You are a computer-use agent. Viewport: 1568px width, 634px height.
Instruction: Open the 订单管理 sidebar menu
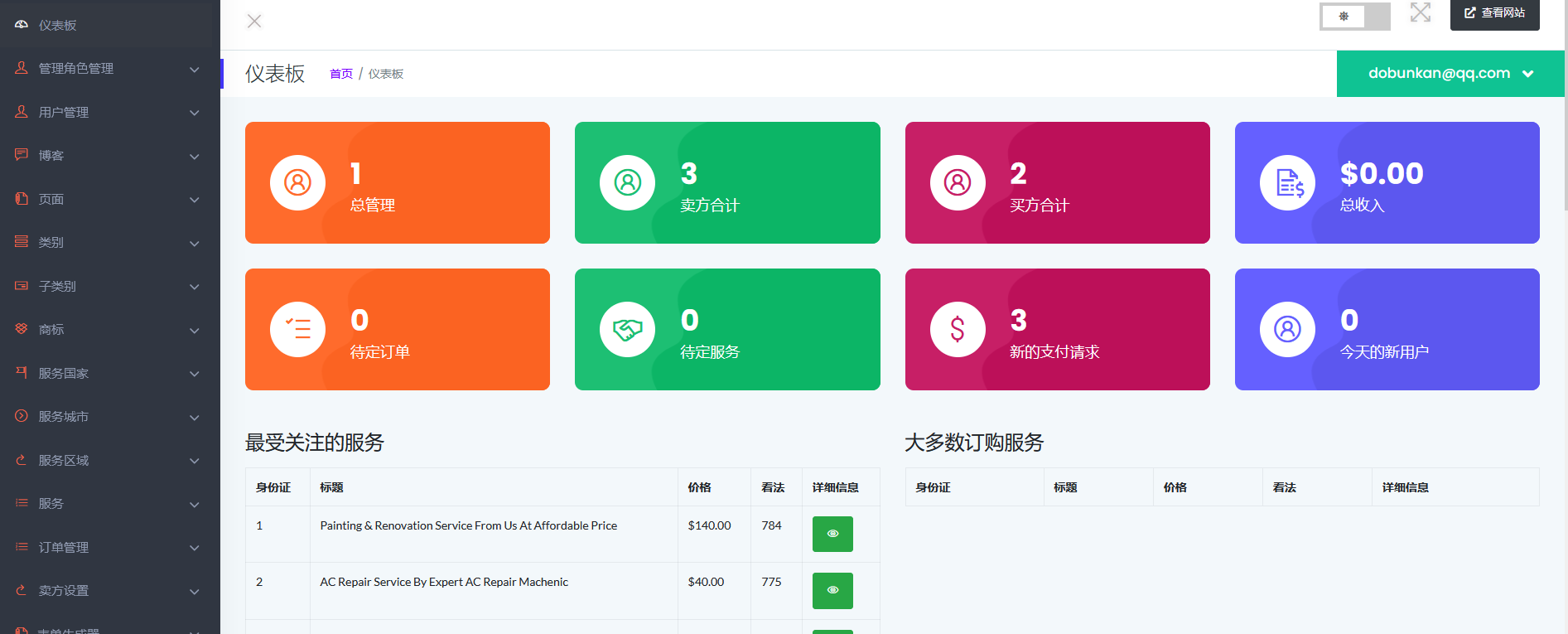click(106, 547)
